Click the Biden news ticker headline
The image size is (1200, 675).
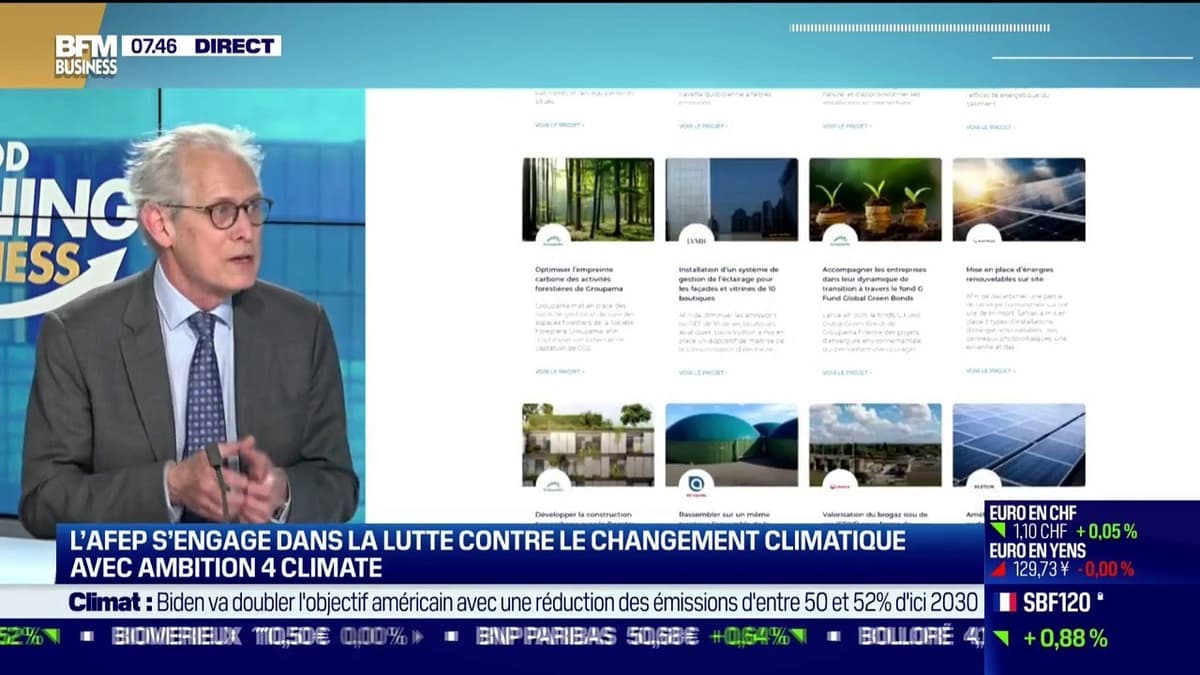(x=569, y=602)
